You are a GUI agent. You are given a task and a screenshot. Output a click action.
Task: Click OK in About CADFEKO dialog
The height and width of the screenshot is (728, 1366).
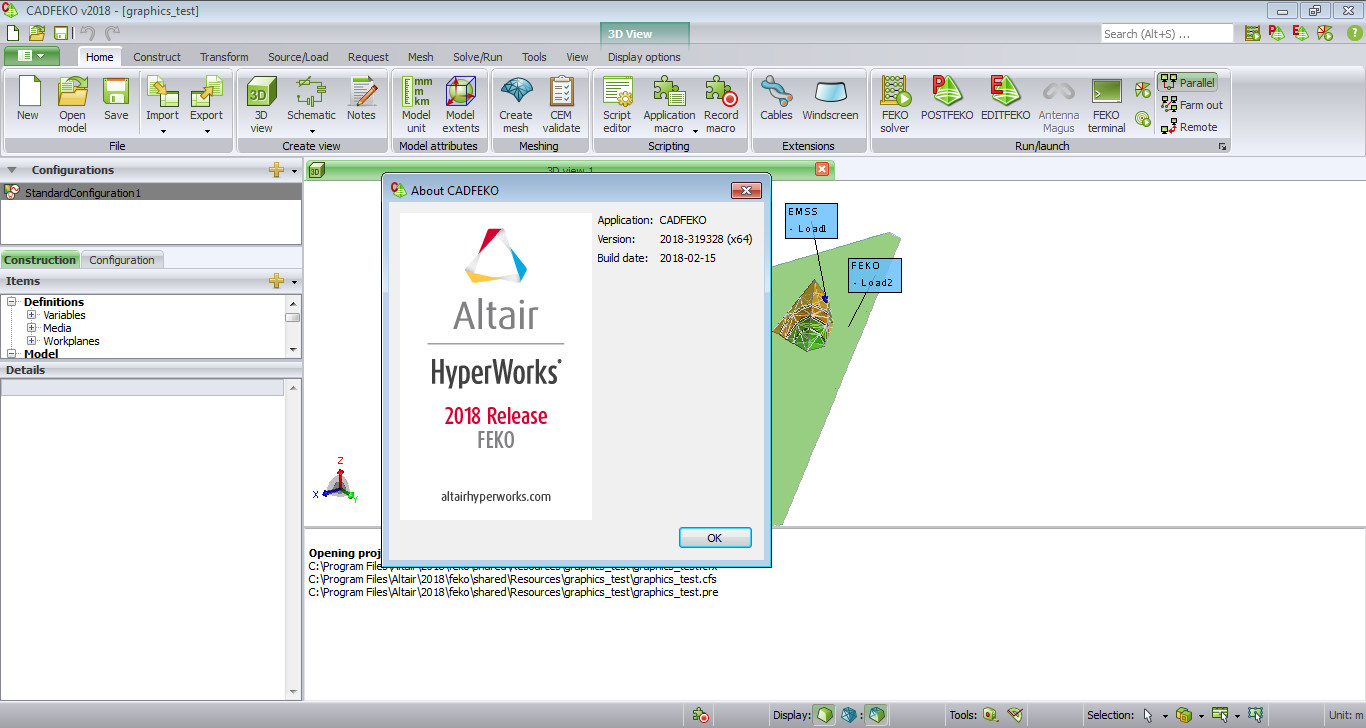714,538
